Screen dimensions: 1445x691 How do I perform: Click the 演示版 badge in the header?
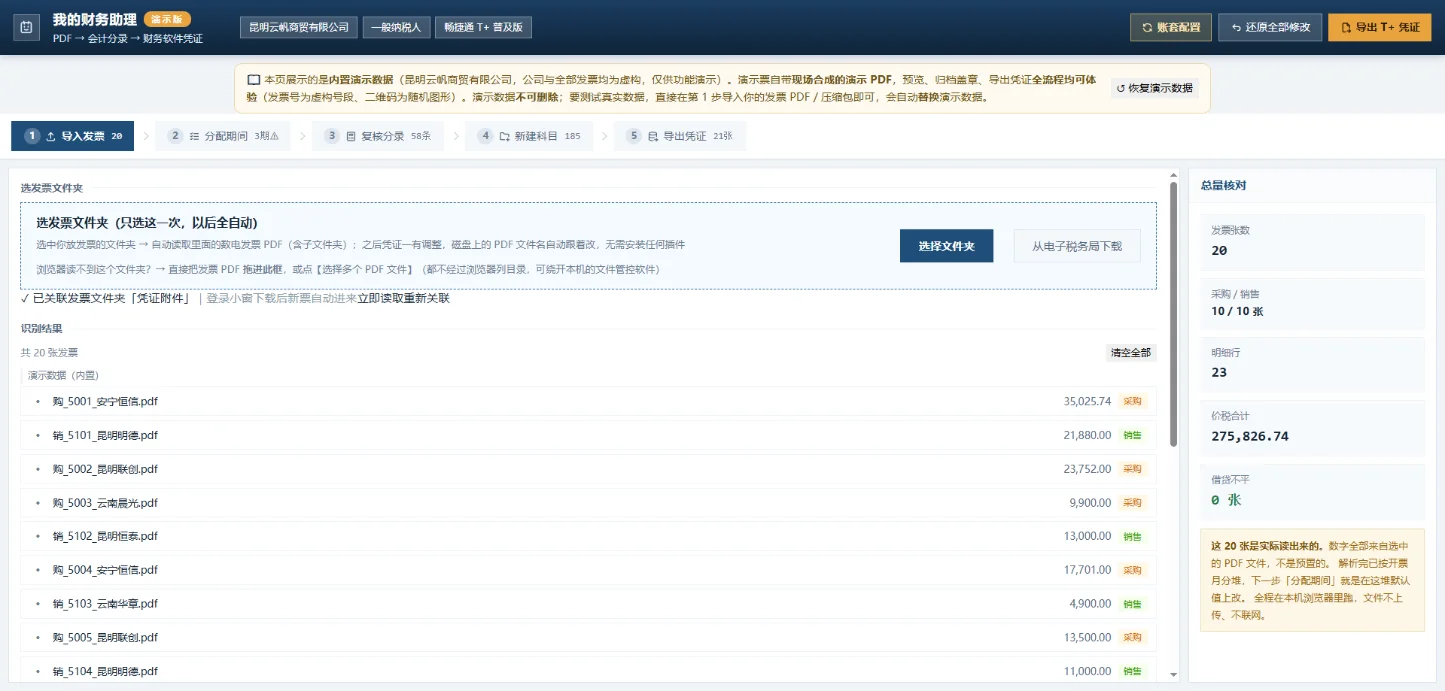[x=167, y=19]
